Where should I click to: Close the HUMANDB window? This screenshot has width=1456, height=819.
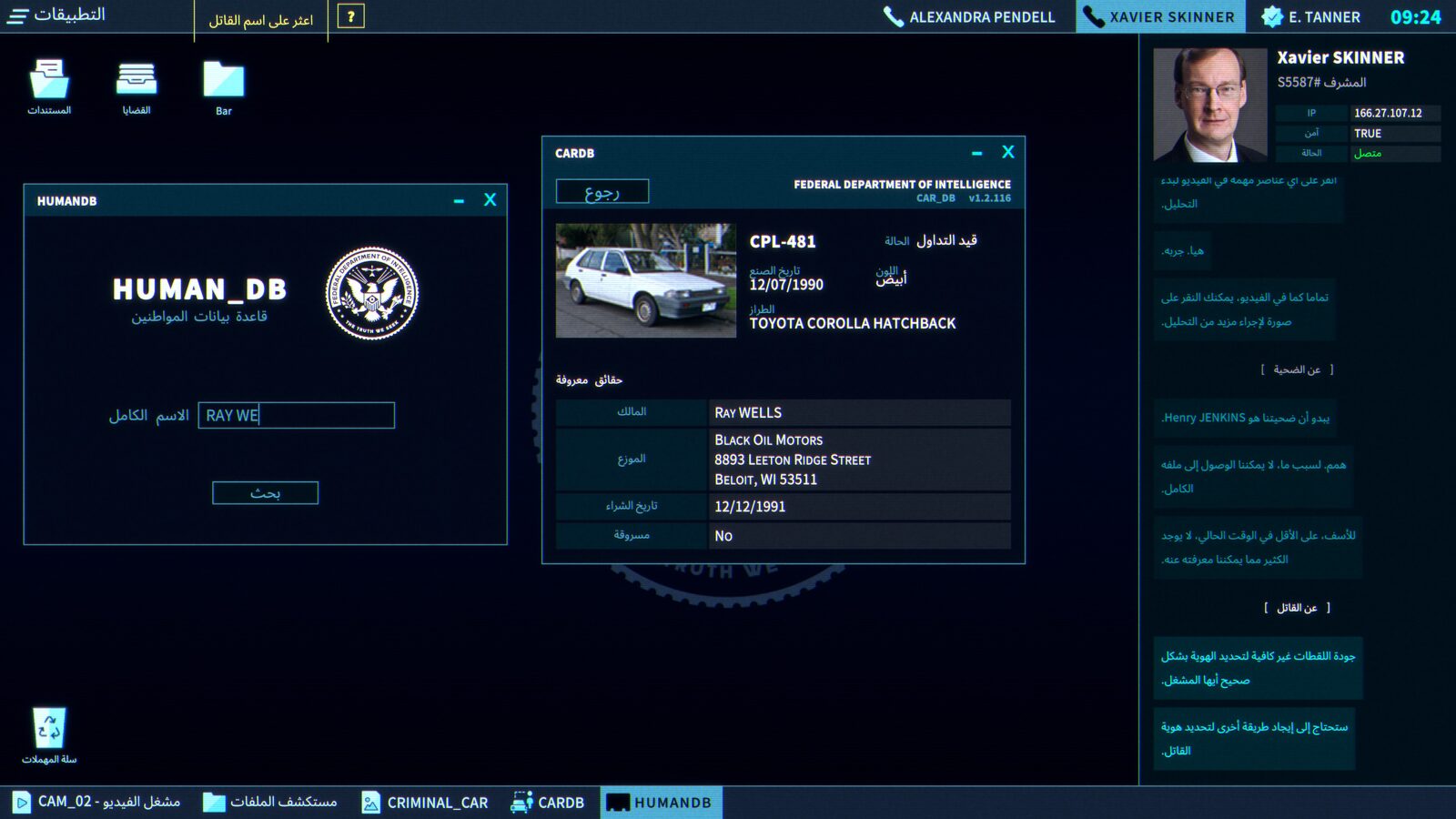[490, 200]
